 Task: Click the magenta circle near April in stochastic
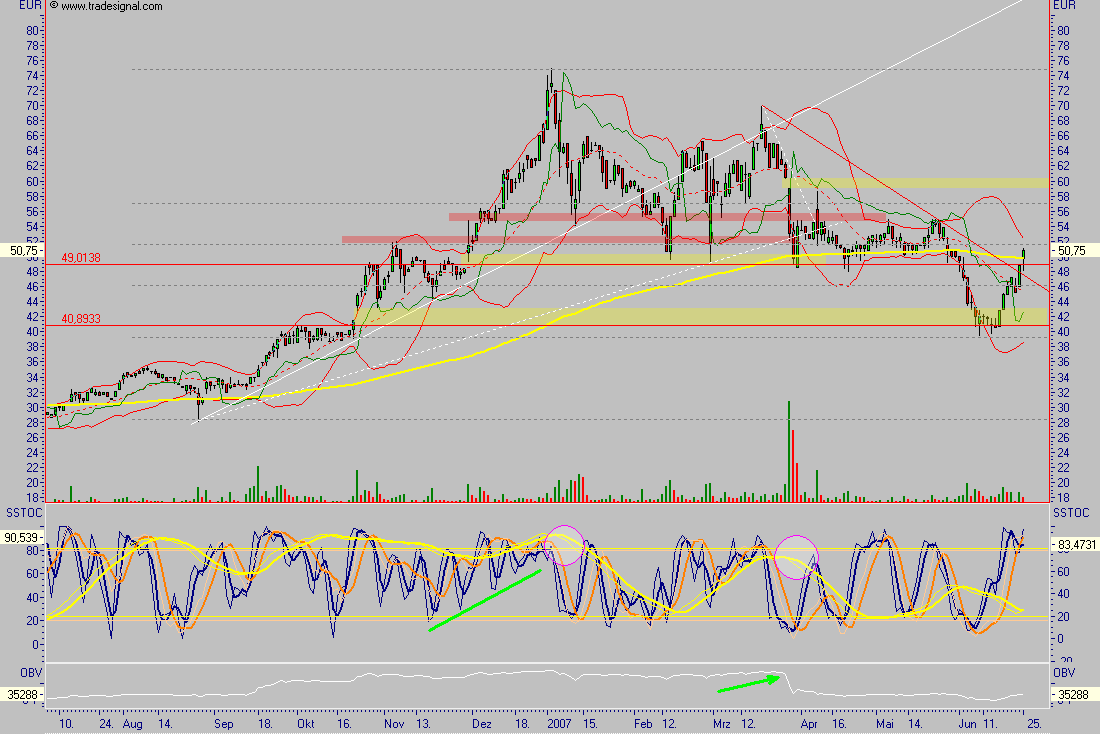[x=797, y=556]
